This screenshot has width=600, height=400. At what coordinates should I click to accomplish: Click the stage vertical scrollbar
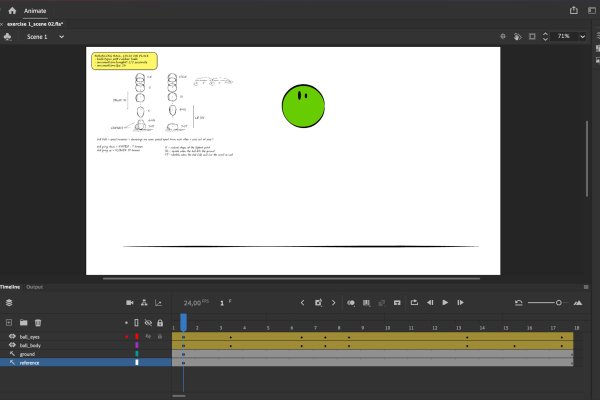(x=587, y=159)
